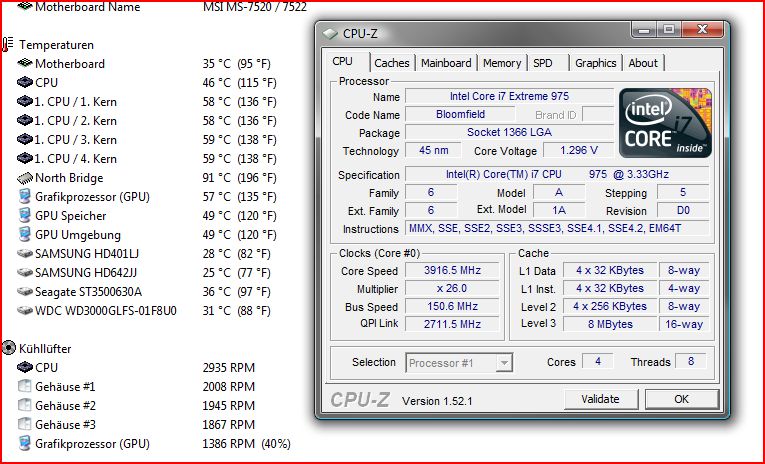The width and height of the screenshot is (765, 464).
Task: Click the CPU-Z title bar chip icon
Action: (x=330, y=34)
